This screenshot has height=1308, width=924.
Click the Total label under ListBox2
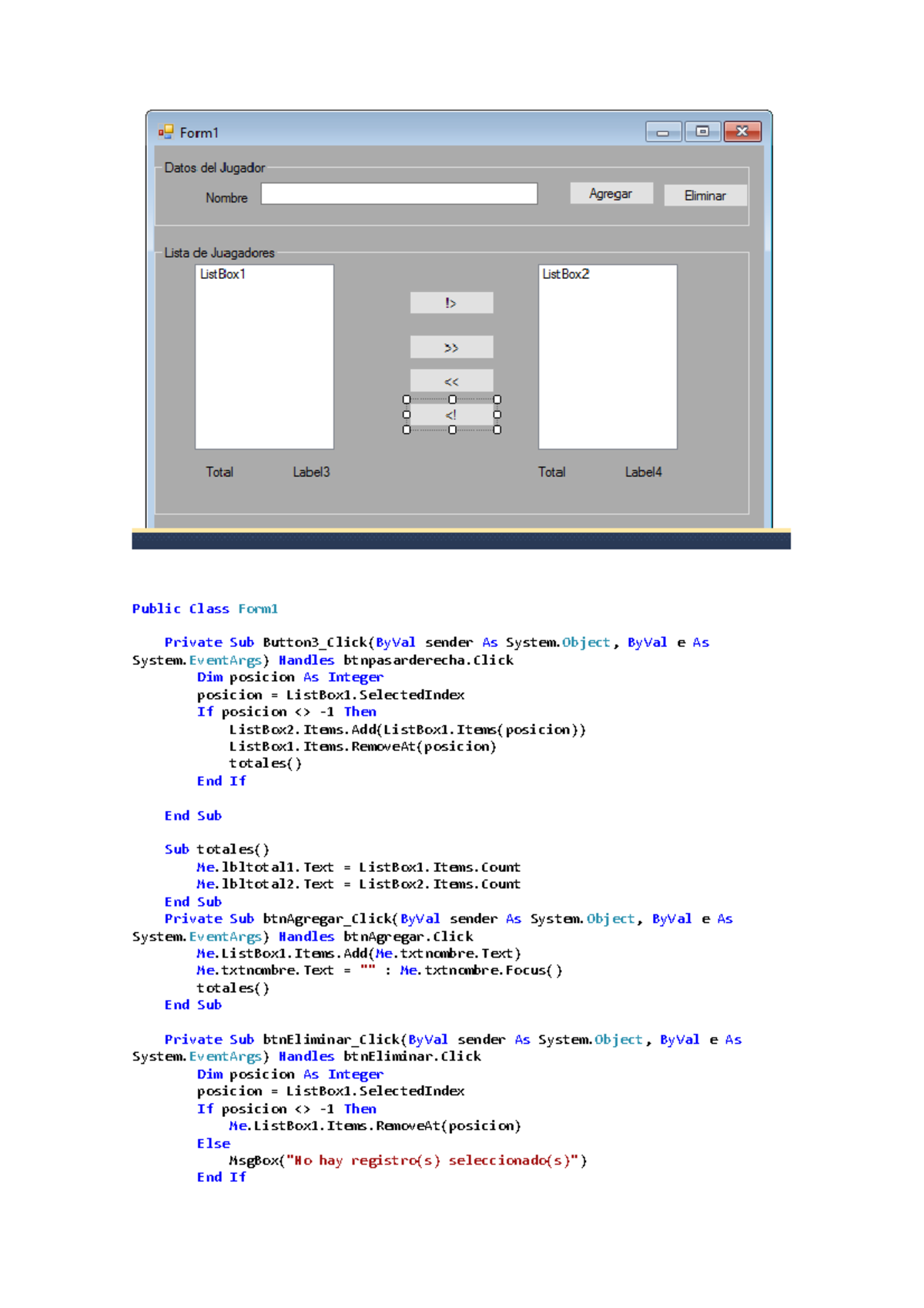[551, 472]
